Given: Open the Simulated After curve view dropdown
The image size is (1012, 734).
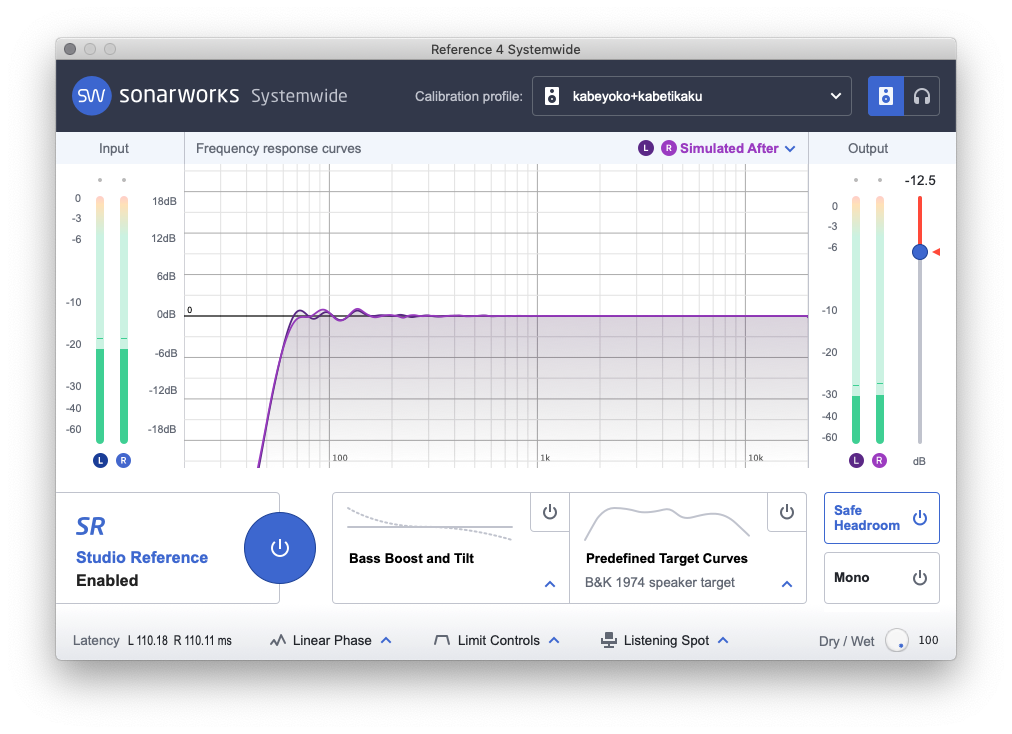Looking at the screenshot, I should pyautogui.click(x=738, y=148).
